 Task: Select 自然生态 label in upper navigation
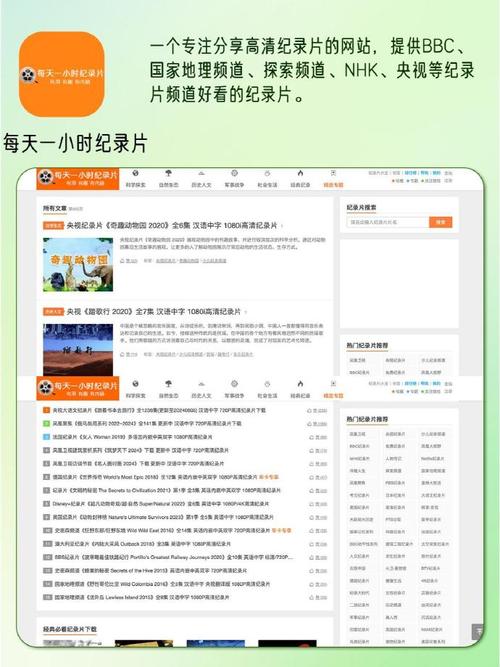[x=169, y=185]
